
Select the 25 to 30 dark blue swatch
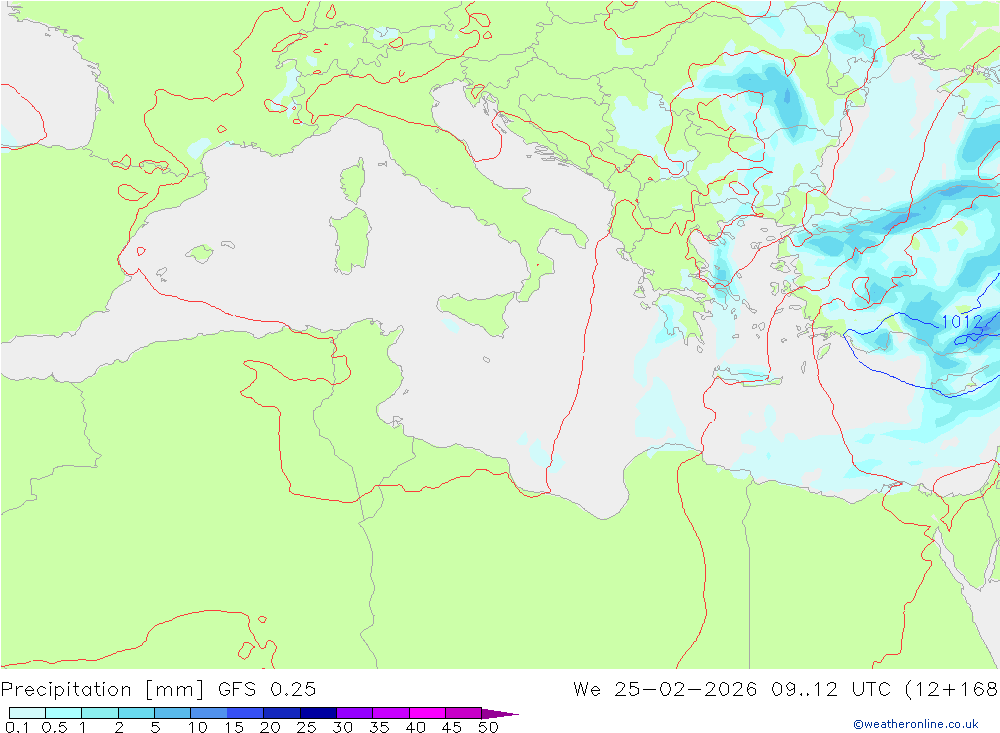click(318, 713)
